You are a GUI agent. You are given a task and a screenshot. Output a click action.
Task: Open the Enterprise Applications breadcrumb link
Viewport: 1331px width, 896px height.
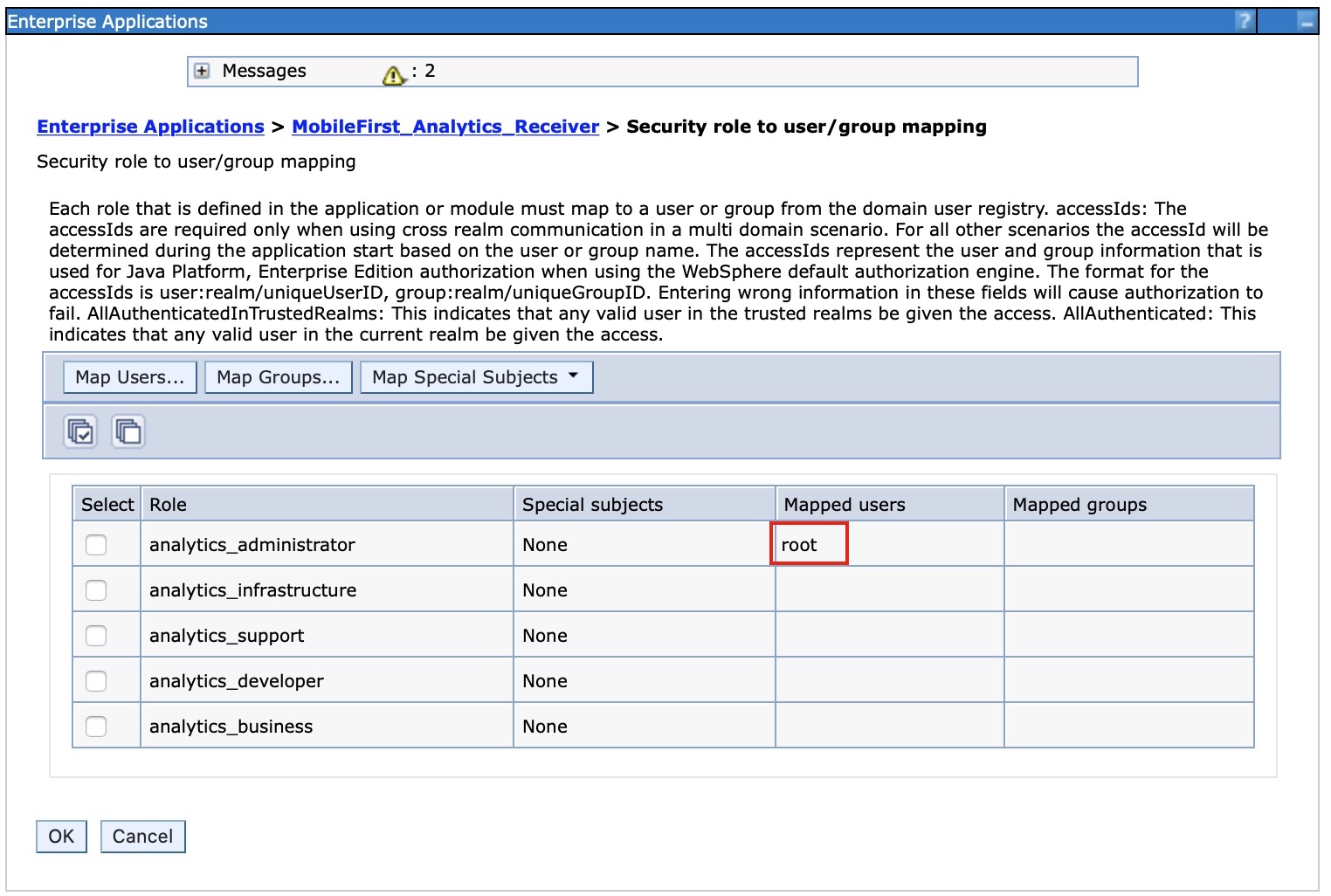(x=150, y=127)
